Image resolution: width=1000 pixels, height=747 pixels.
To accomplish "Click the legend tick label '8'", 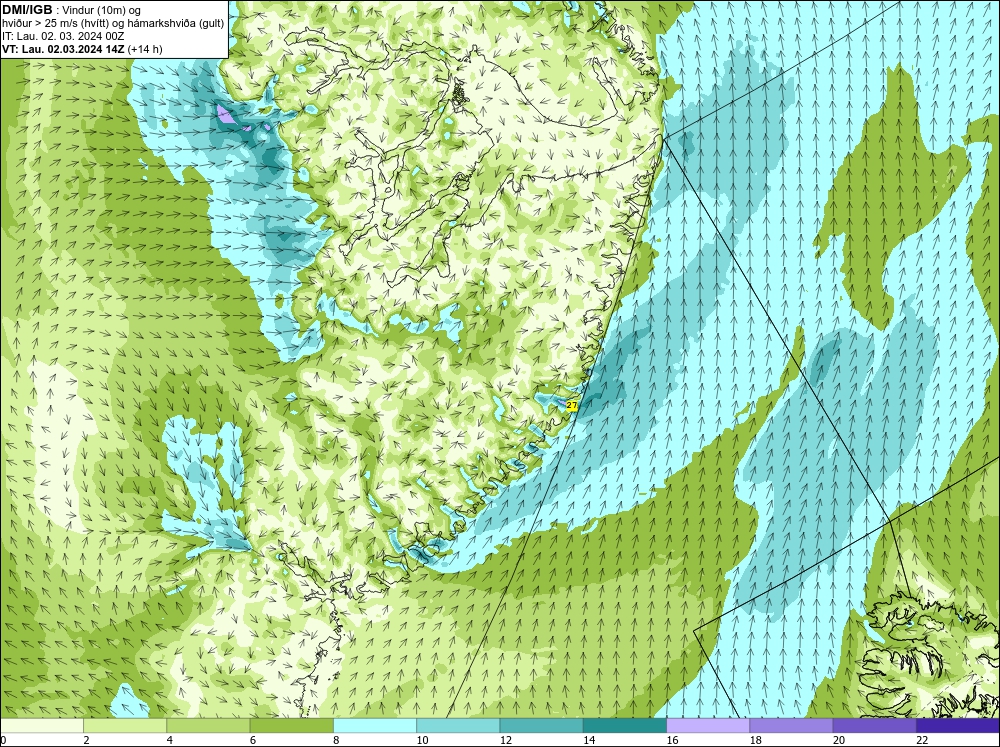I will [336, 740].
